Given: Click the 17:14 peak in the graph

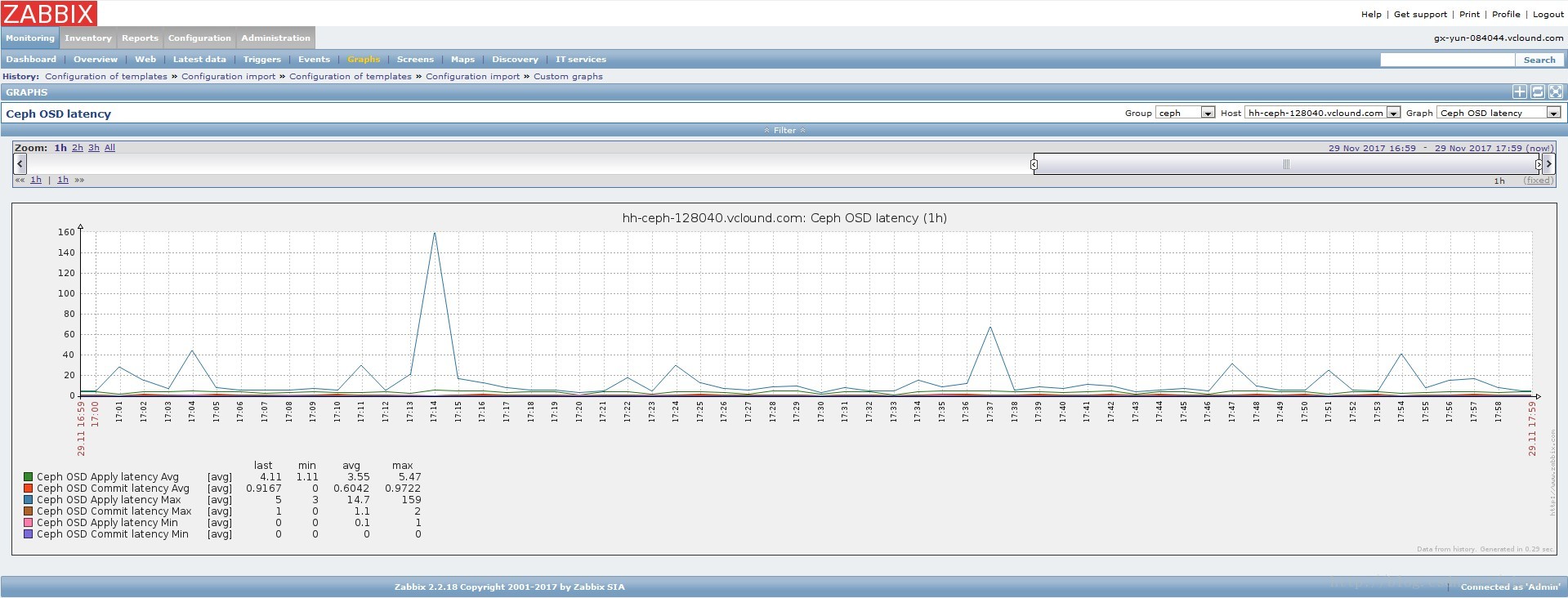Looking at the screenshot, I should point(434,233).
